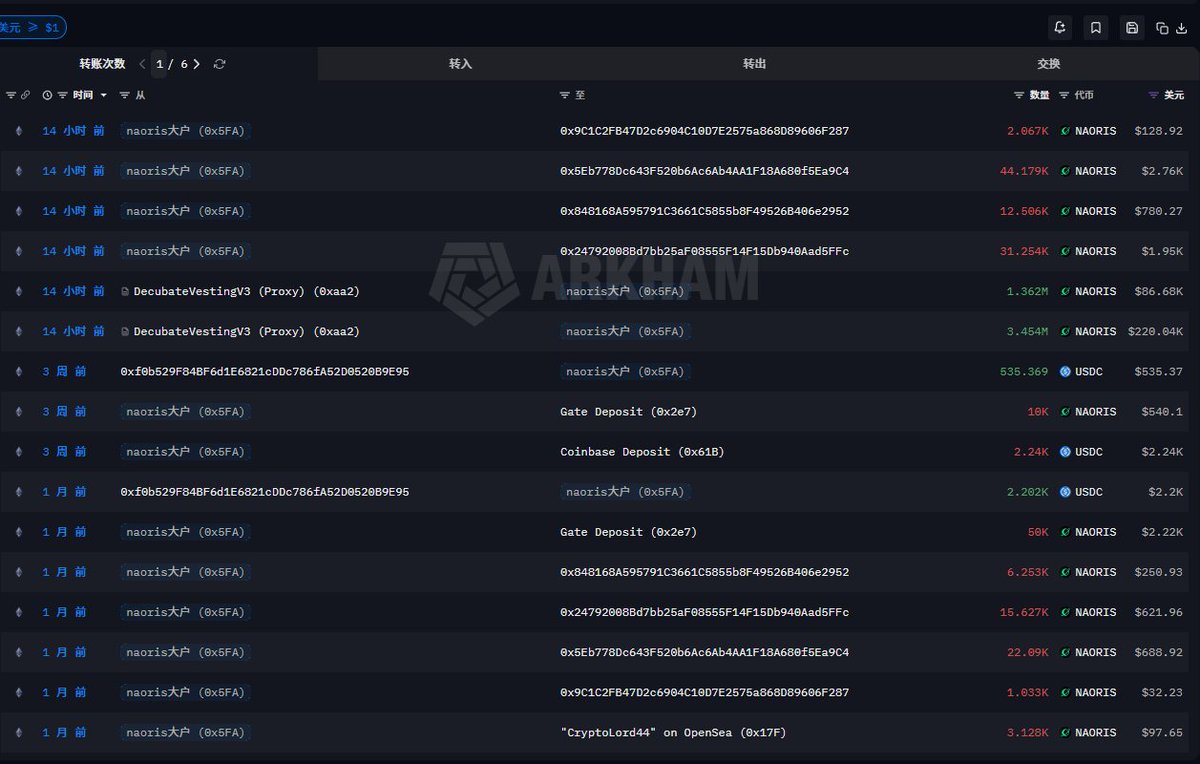The height and width of the screenshot is (764, 1200).
Task: Open naoris大户 sender in $128.92 row
Action: 185,131
